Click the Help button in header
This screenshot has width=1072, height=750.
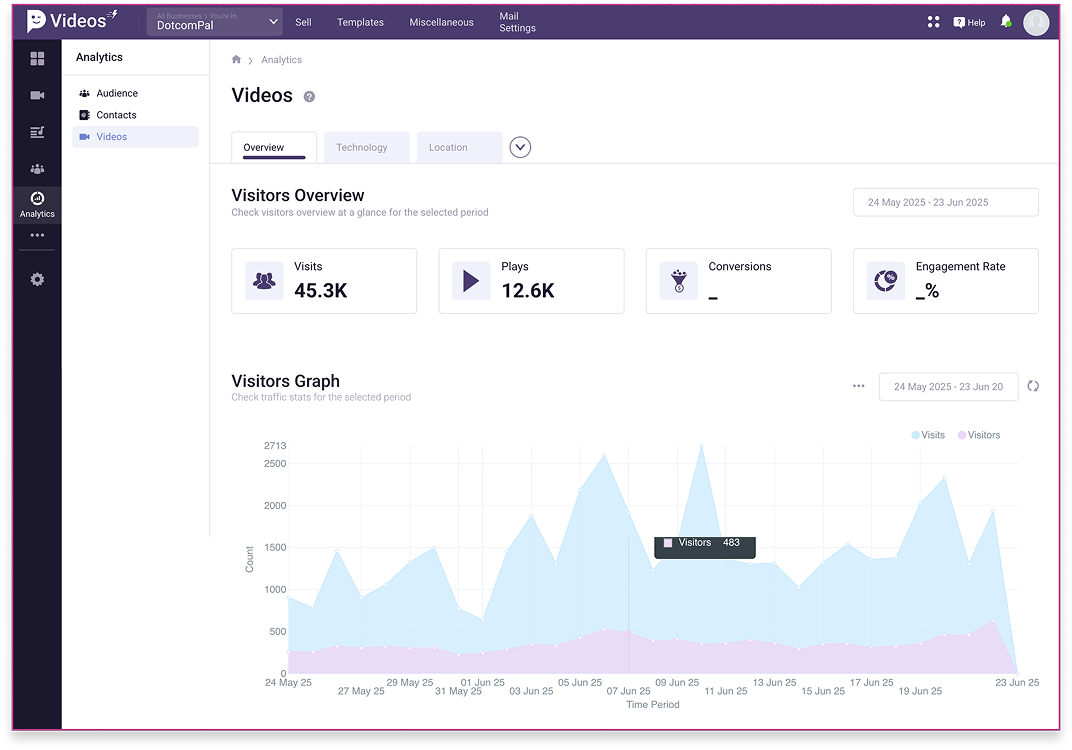[969, 22]
